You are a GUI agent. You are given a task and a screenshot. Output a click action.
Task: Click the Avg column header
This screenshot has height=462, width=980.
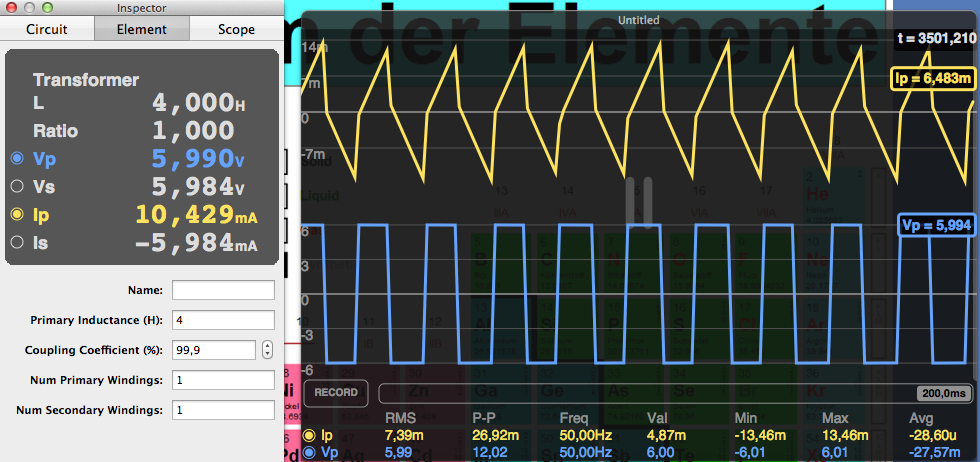coord(922,418)
